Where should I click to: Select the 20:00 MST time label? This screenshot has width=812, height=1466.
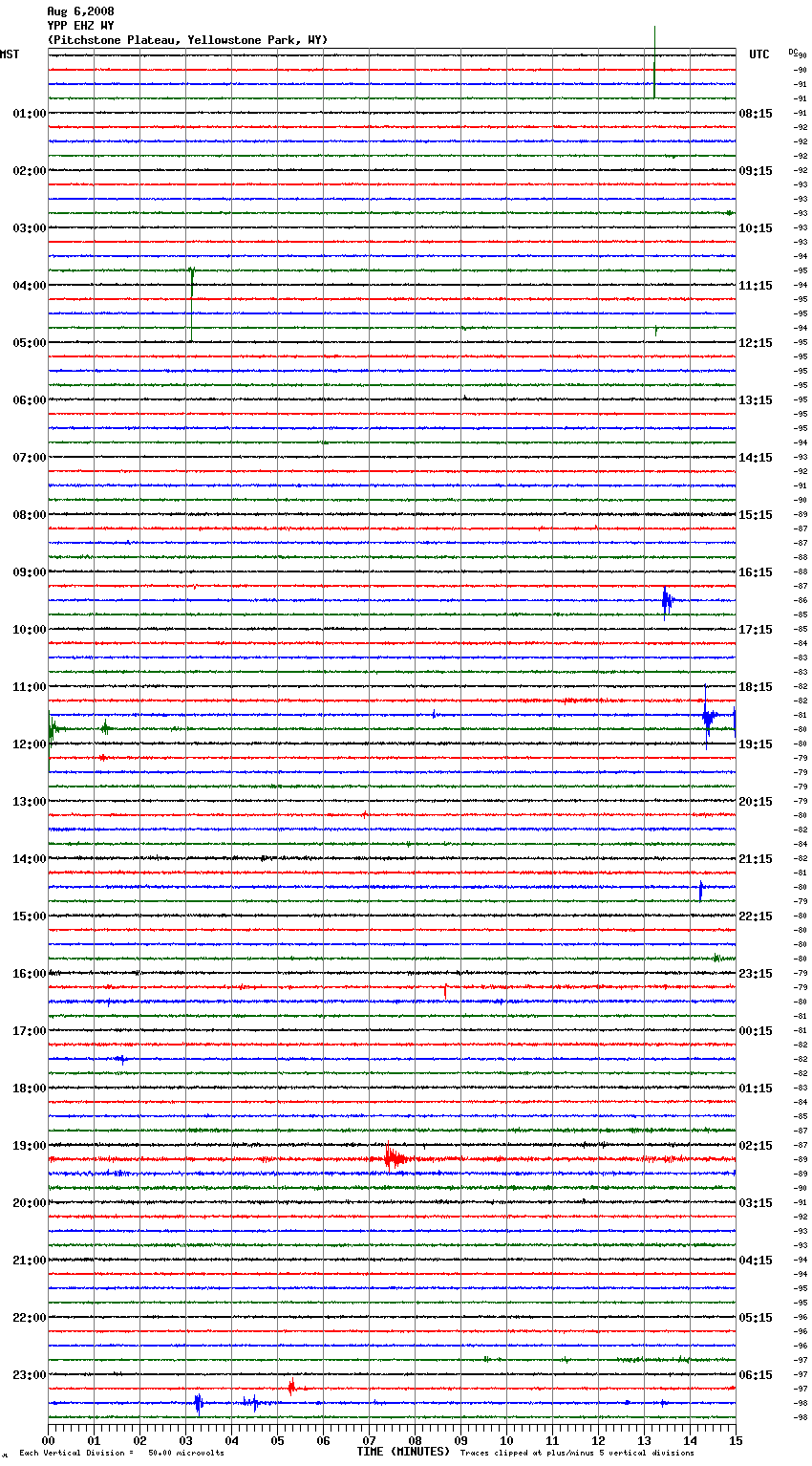[x=30, y=1203]
